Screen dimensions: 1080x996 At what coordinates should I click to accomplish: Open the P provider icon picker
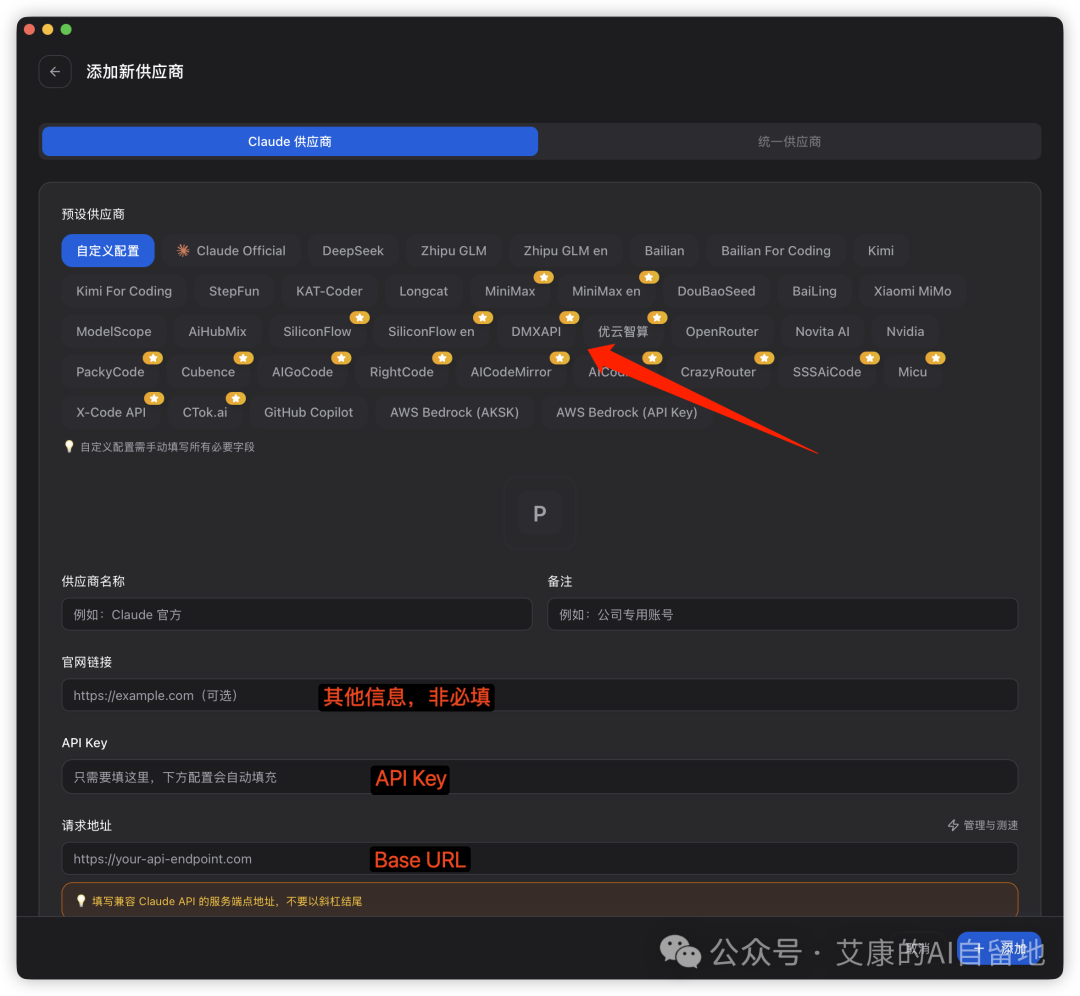click(540, 513)
